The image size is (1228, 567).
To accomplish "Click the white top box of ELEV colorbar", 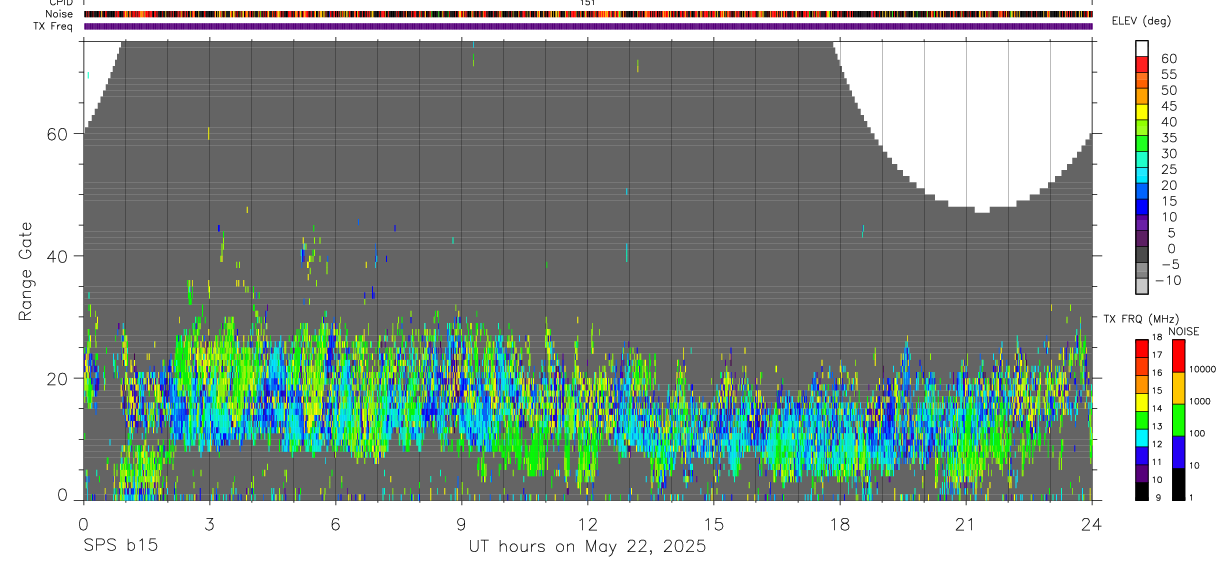I will [1142, 49].
